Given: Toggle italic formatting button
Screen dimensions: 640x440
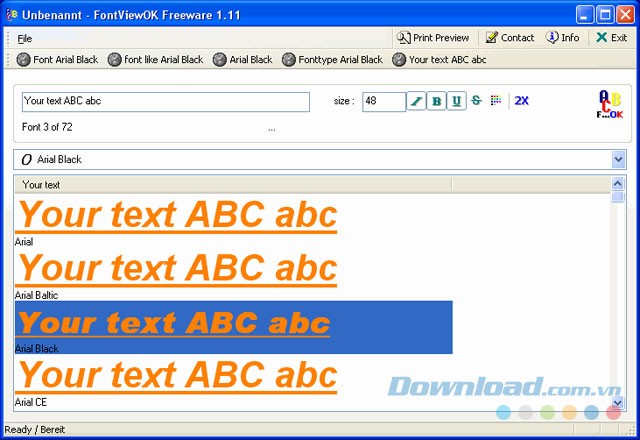Looking at the screenshot, I should pyautogui.click(x=416, y=101).
